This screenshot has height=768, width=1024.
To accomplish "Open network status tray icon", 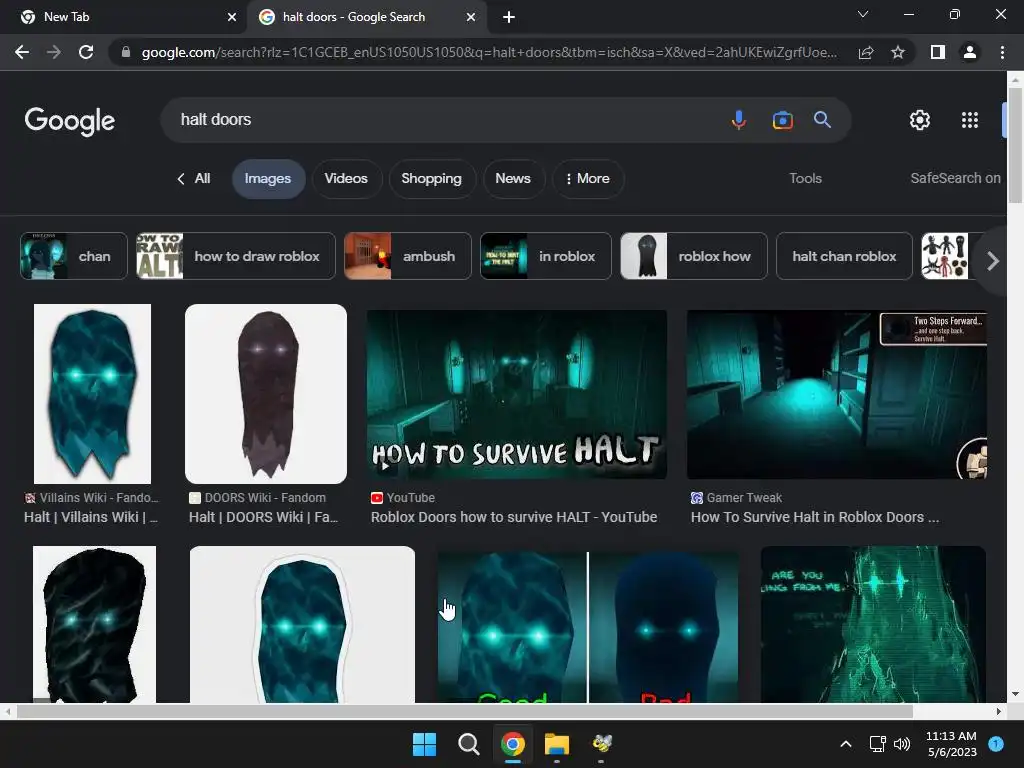I will (877, 744).
